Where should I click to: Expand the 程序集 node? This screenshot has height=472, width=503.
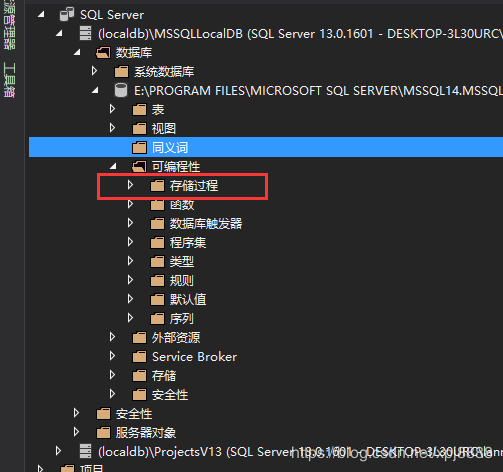[x=130, y=242]
